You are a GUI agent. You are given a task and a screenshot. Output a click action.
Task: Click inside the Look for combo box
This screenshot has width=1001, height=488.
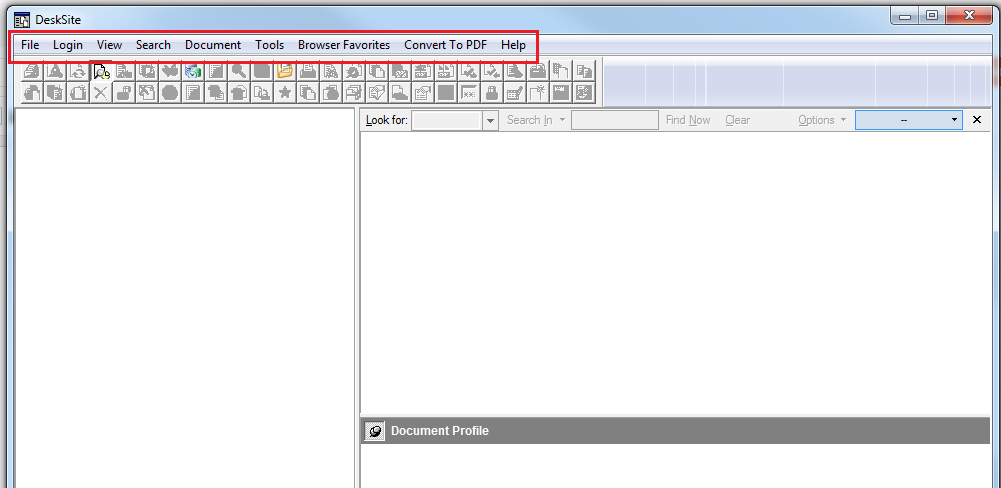click(x=447, y=120)
